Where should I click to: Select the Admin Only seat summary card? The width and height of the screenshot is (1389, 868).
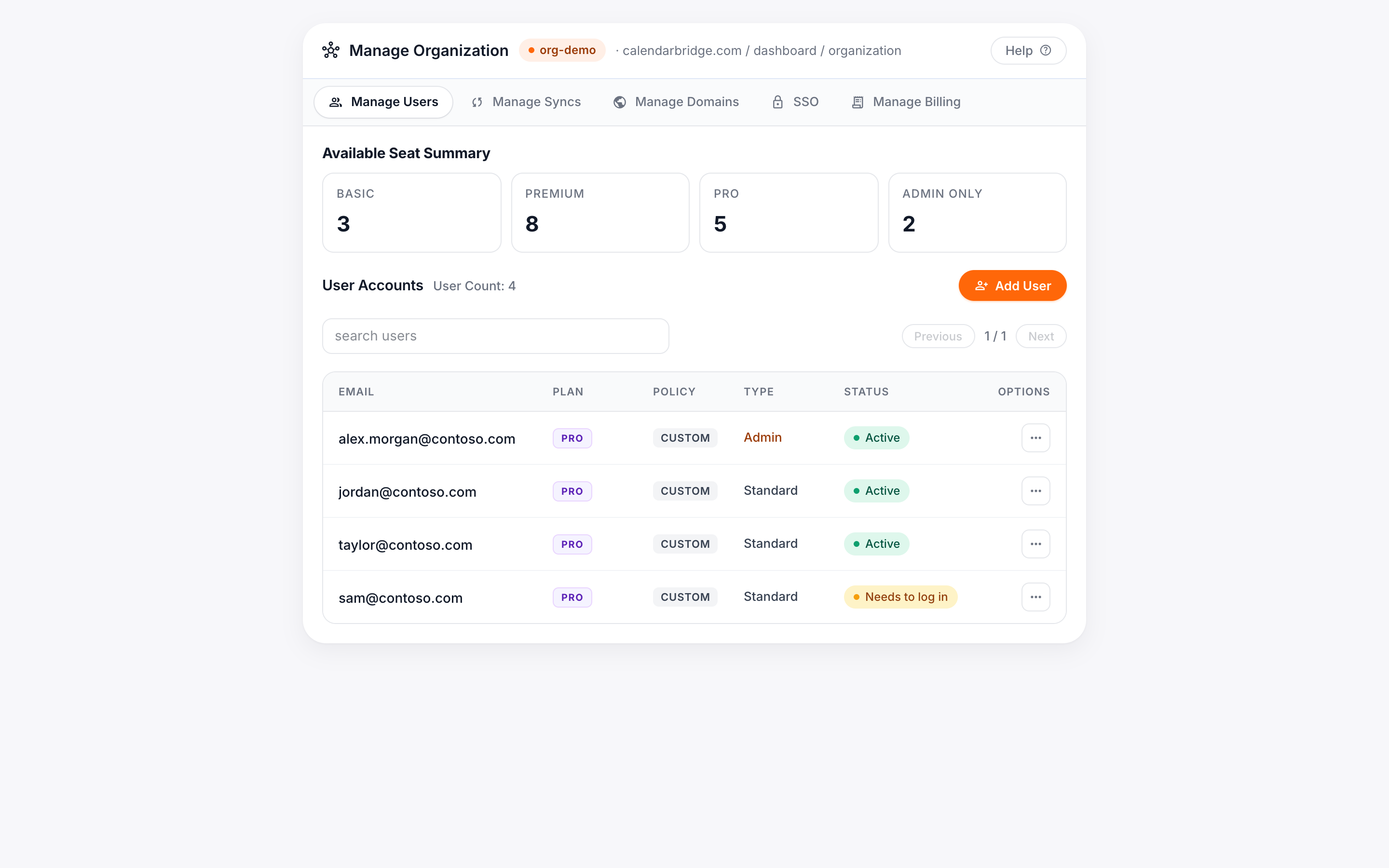[977, 212]
